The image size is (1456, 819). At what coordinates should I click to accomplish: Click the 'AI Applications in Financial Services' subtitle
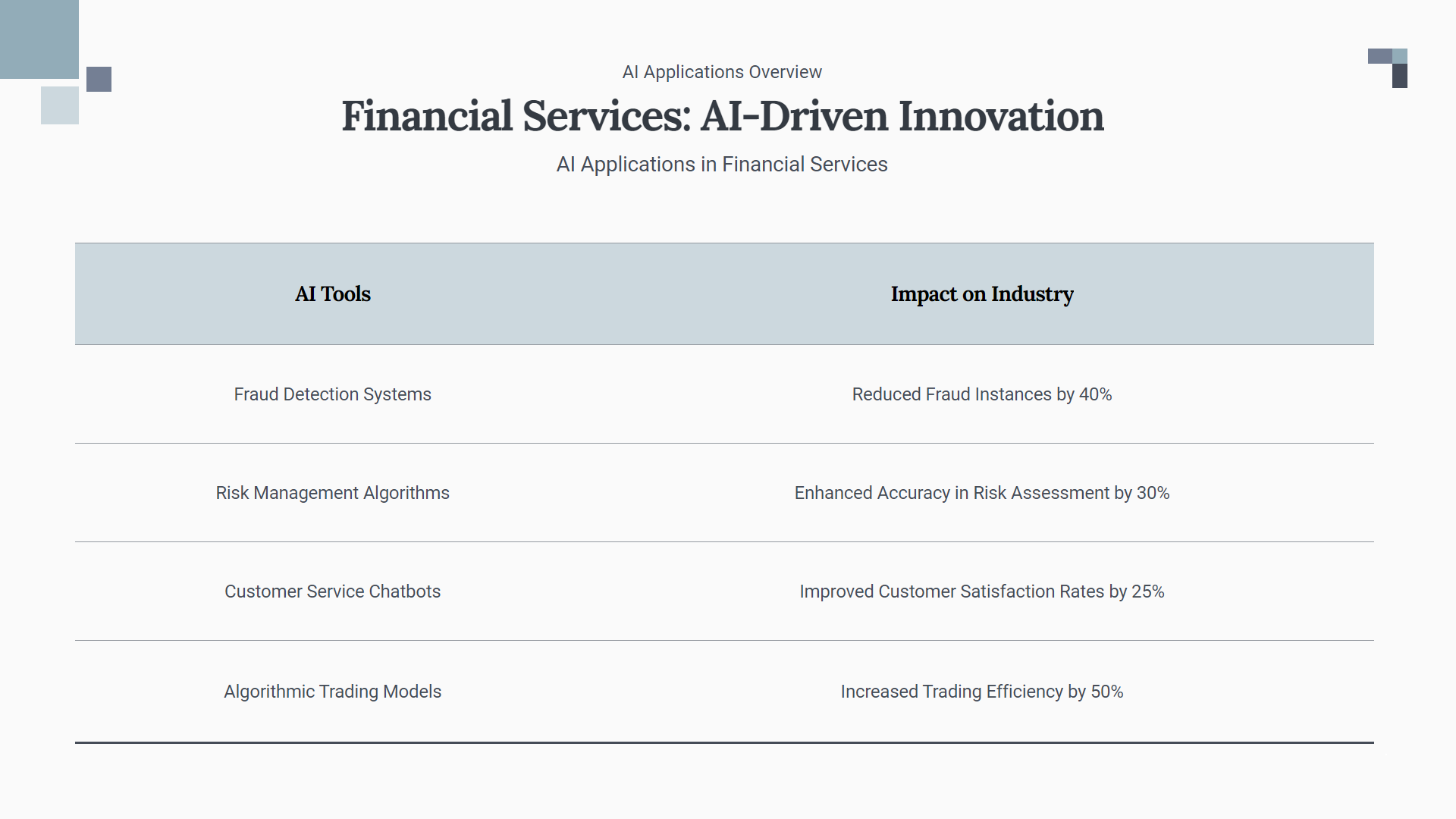[x=722, y=165]
